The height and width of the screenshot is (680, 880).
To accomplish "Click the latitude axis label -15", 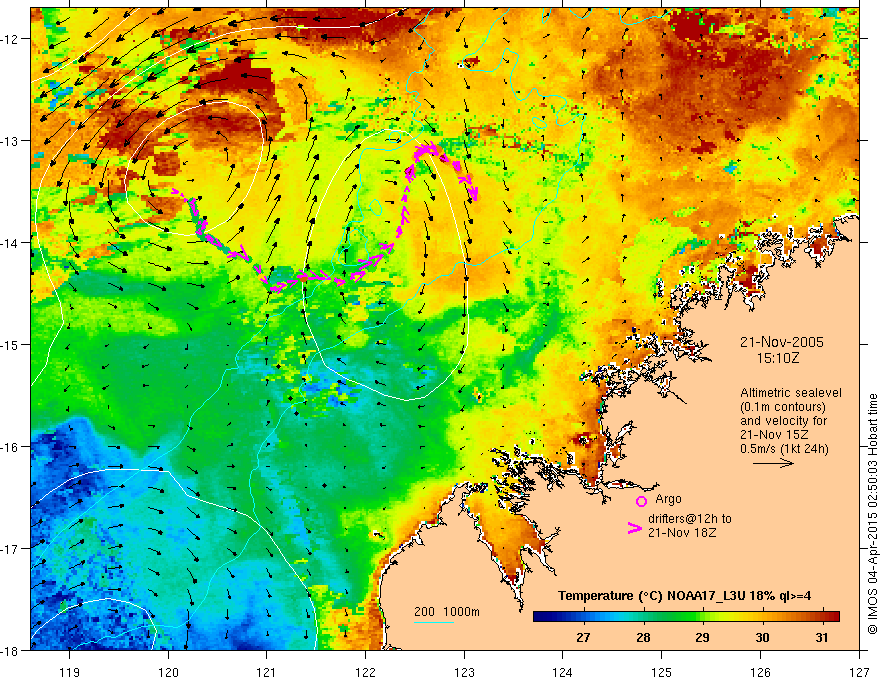I will (x=11, y=344).
